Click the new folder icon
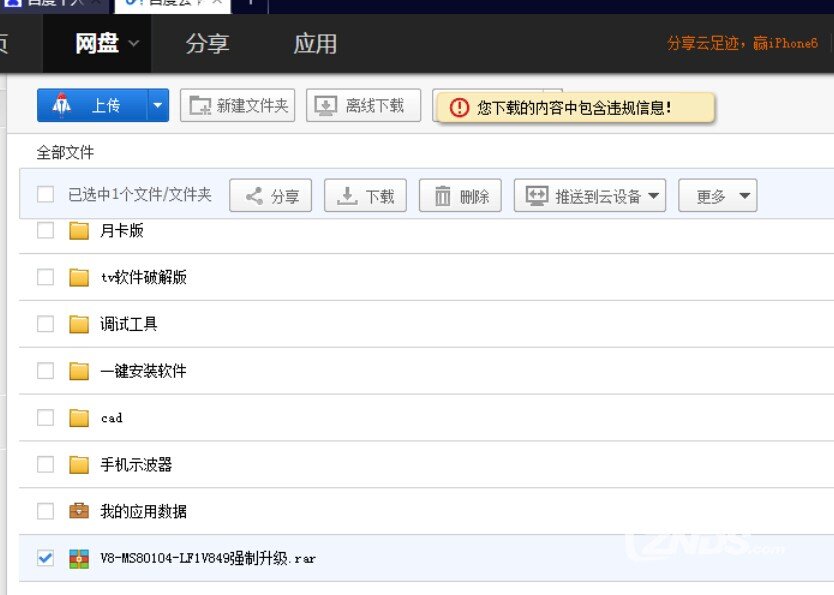 coord(201,105)
